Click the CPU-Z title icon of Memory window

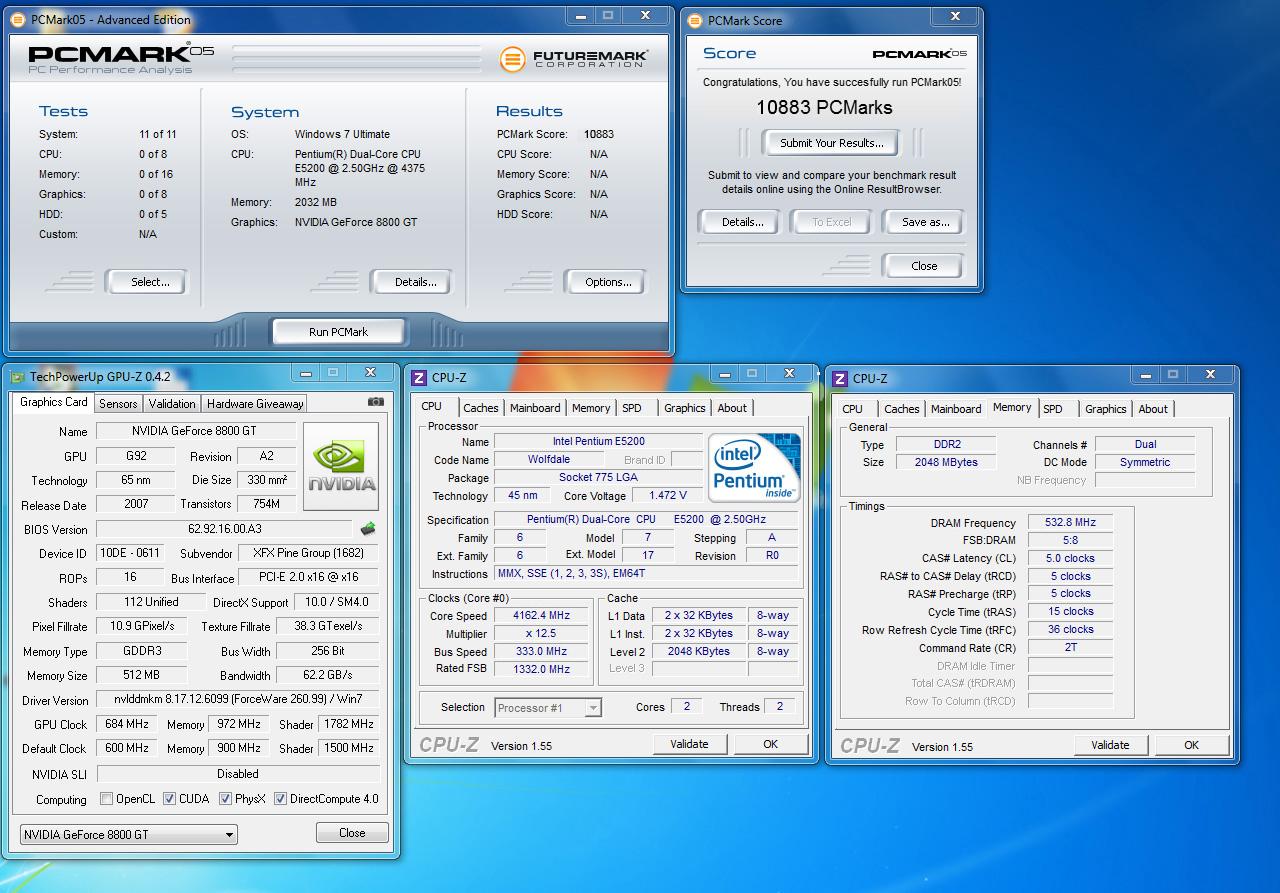[x=841, y=378]
